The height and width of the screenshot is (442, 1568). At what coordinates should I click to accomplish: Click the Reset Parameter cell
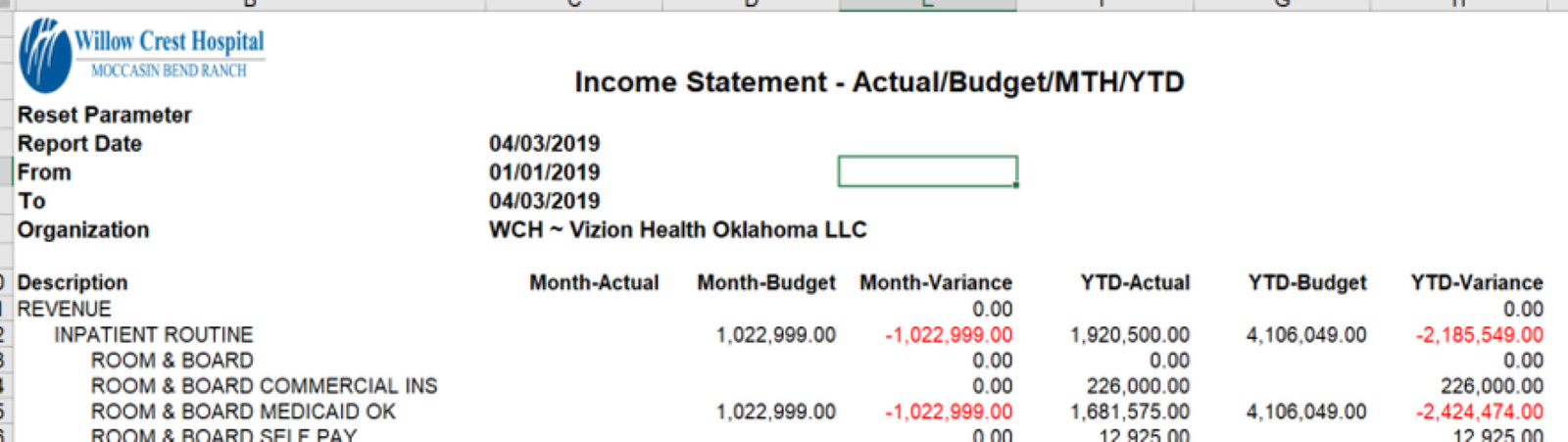(105, 115)
